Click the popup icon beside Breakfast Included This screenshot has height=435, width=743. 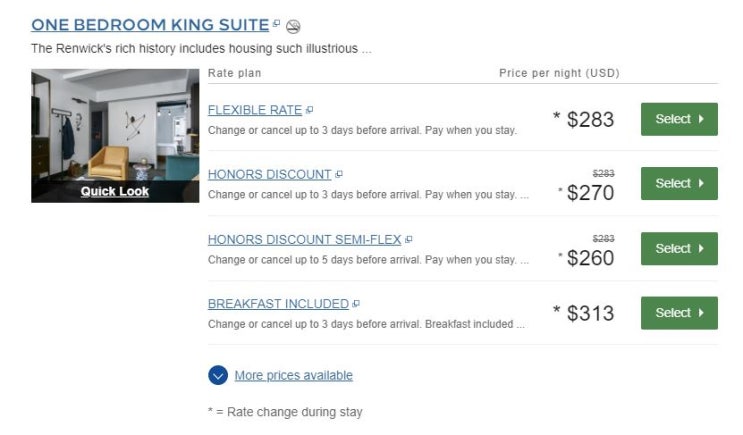point(356,304)
